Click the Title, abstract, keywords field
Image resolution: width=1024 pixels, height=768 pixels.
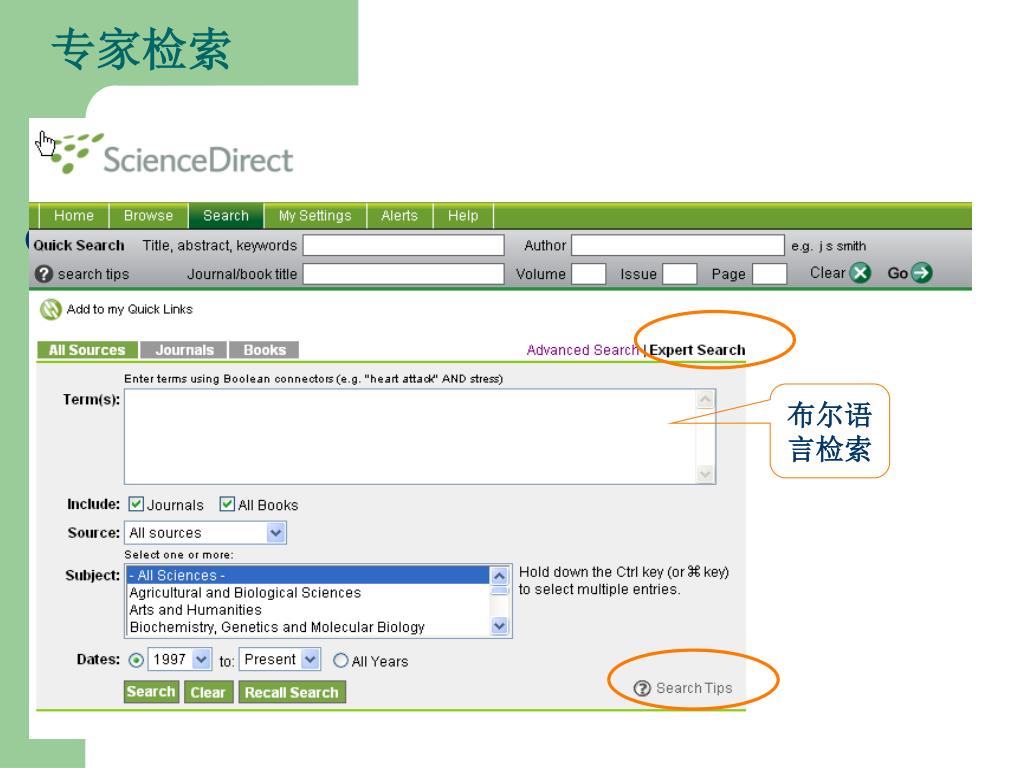click(404, 246)
